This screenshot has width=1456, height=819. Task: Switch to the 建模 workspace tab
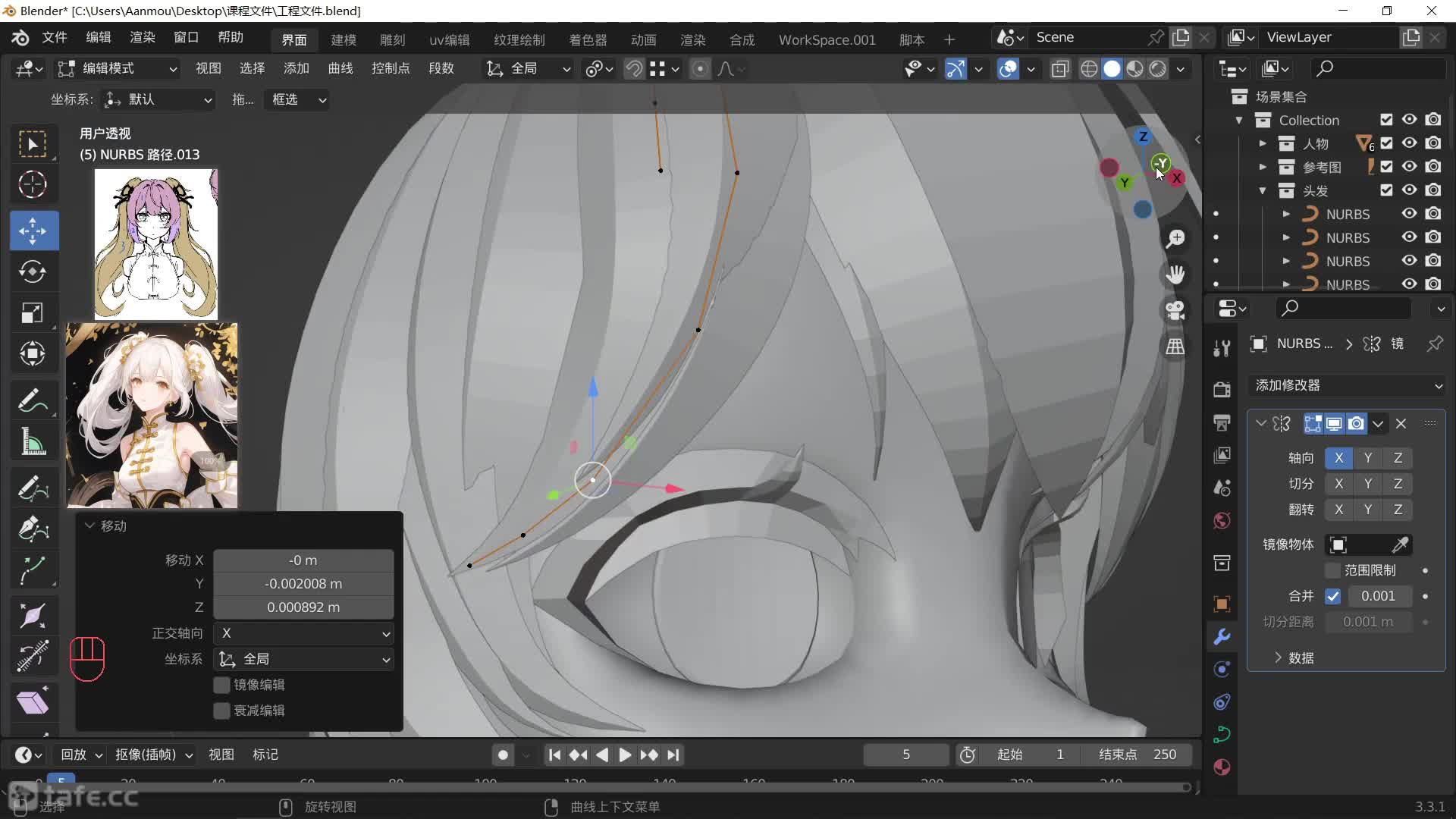pyautogui.click(x=344, y=39)
